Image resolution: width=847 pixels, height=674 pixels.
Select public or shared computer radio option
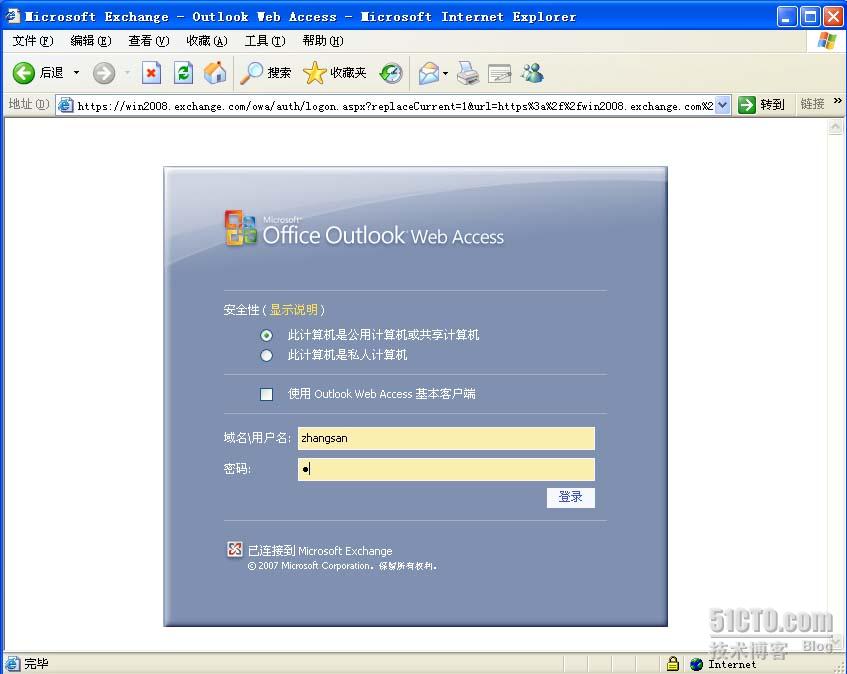[x=266, y=335]
